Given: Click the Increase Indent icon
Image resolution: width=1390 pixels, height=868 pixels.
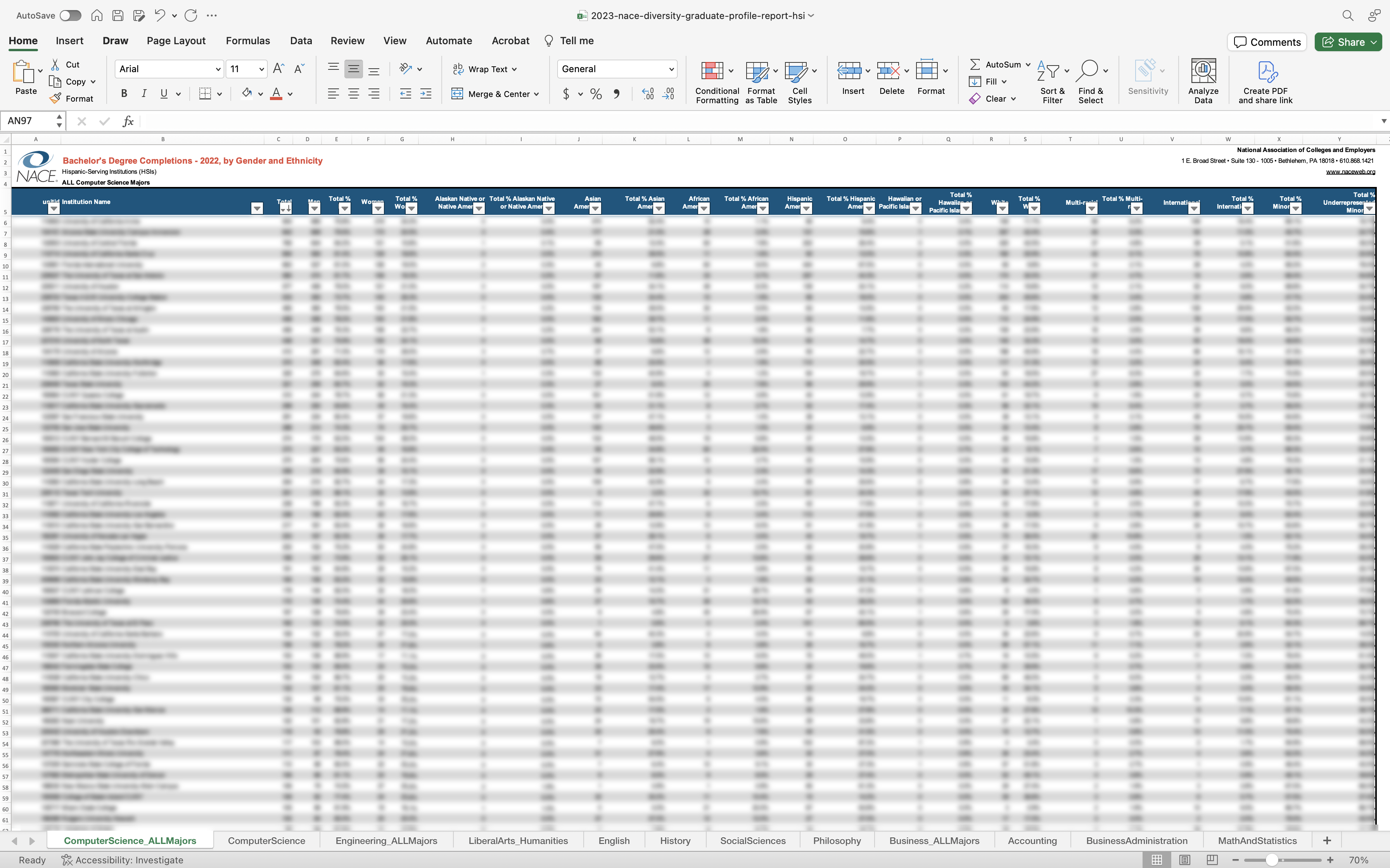Looking at the screenshot, I should pos(426,93).
